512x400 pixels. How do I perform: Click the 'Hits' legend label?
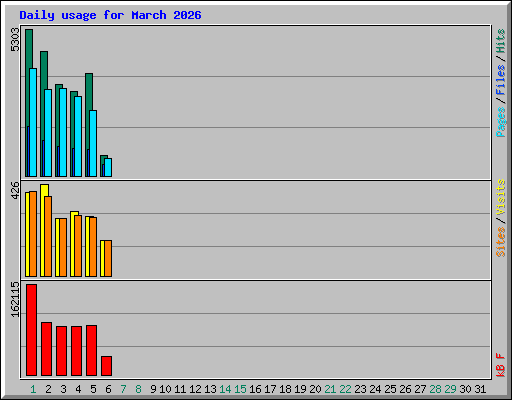(x=501, y=41)
